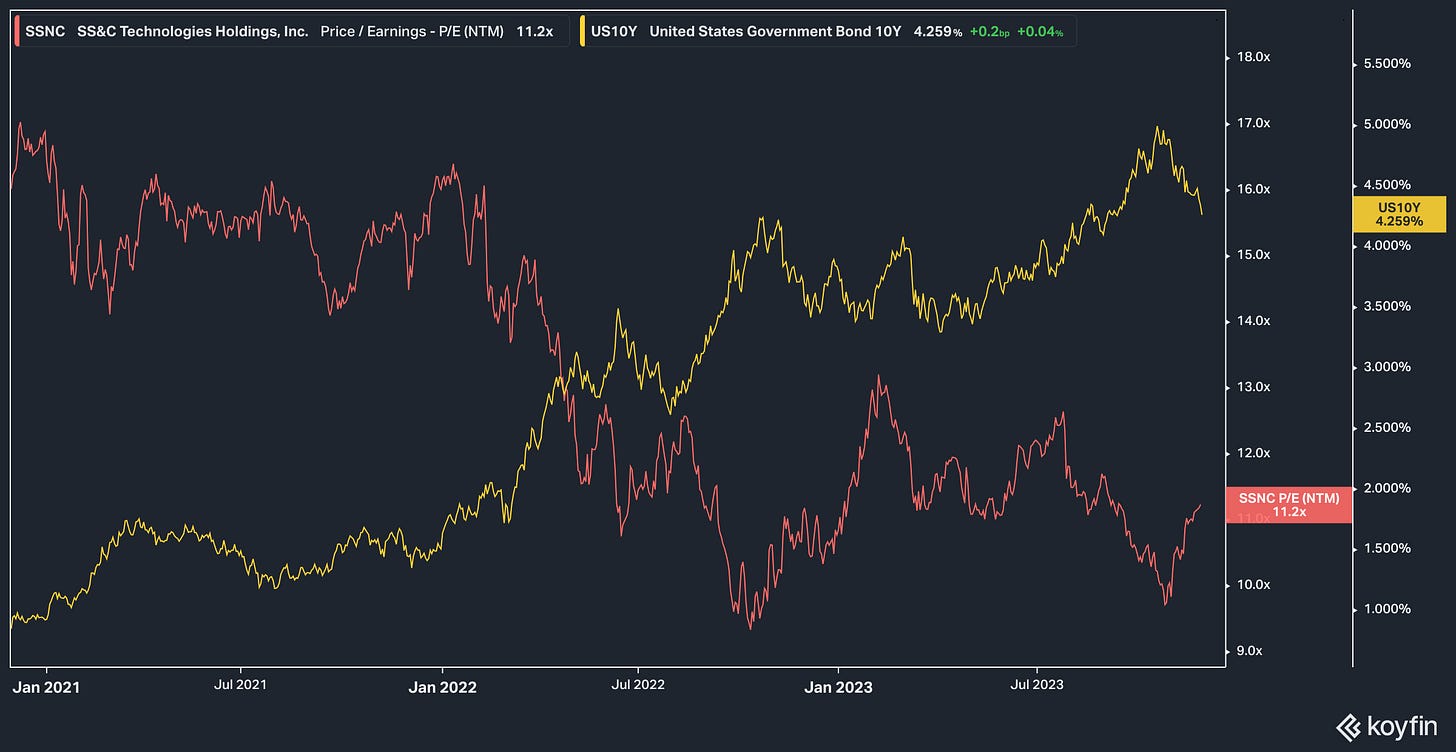Image resolution: width=1456 pixels, height=752 pixels.
Task: Click the 3.500% yield axis label
Action: pos(1389,306)
